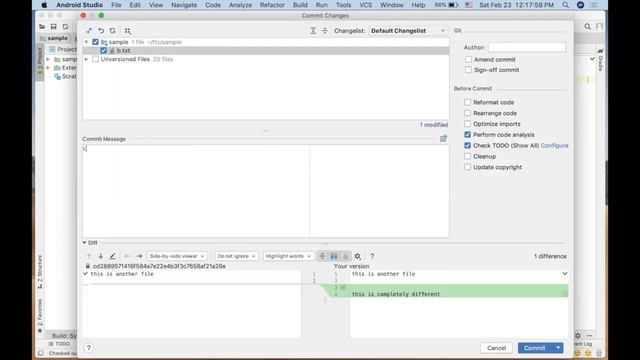
Task: Click inside the Commit Message text area
Action: pos(266,191)
